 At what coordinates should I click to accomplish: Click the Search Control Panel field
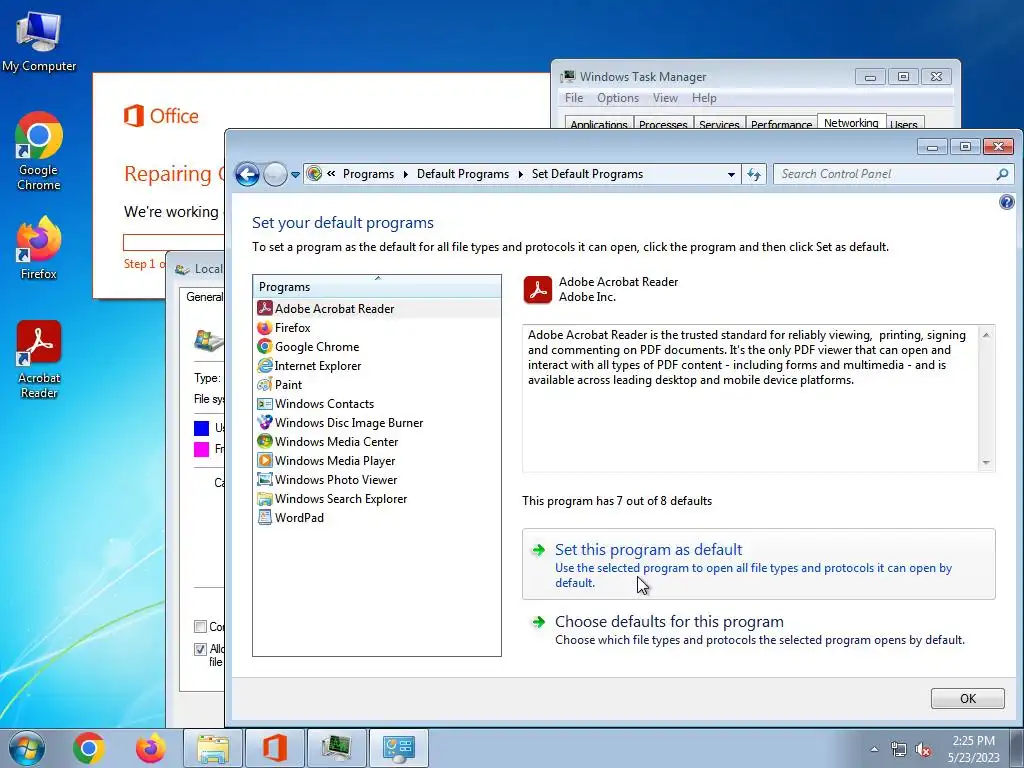point(886,174)
